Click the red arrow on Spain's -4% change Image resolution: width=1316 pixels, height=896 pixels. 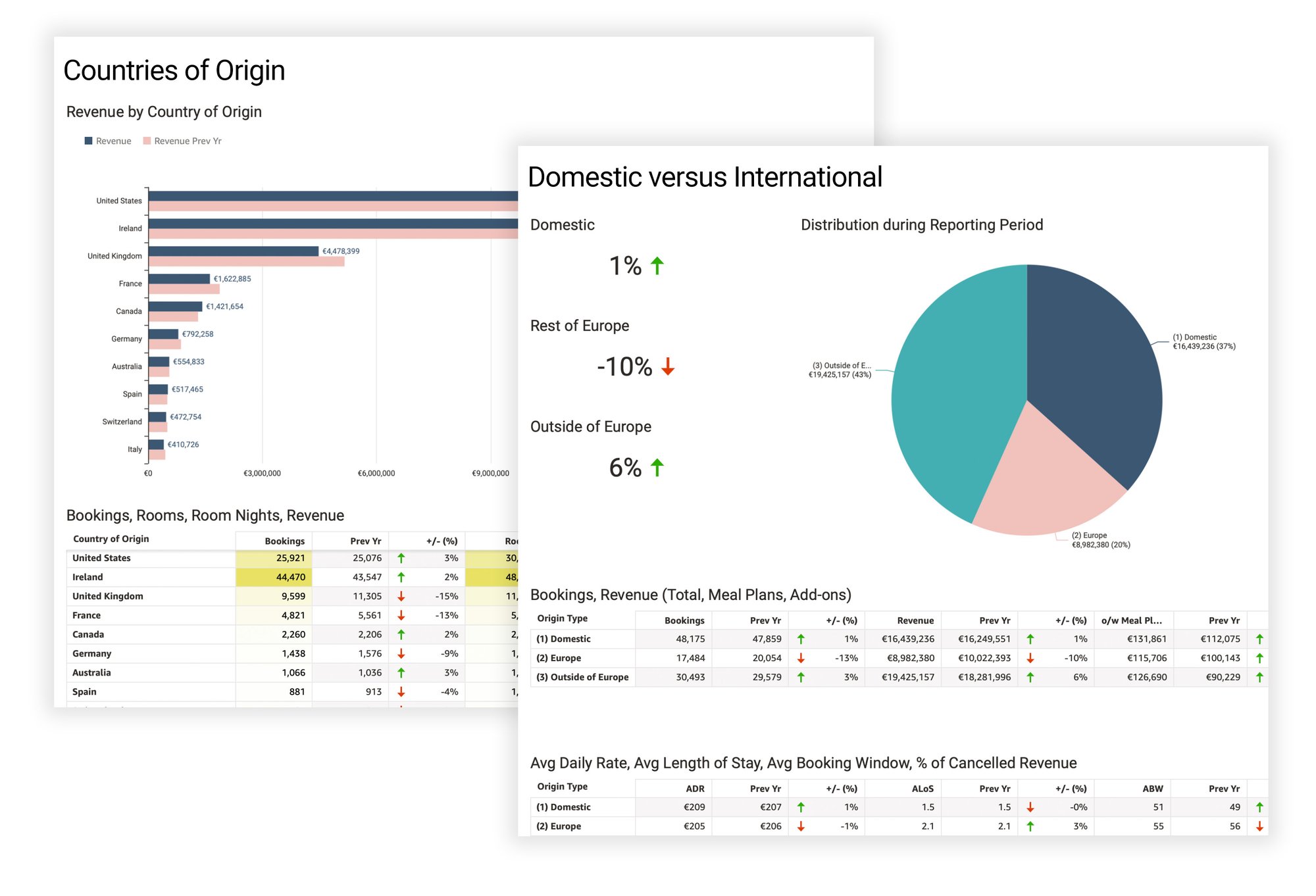point(402,691)
